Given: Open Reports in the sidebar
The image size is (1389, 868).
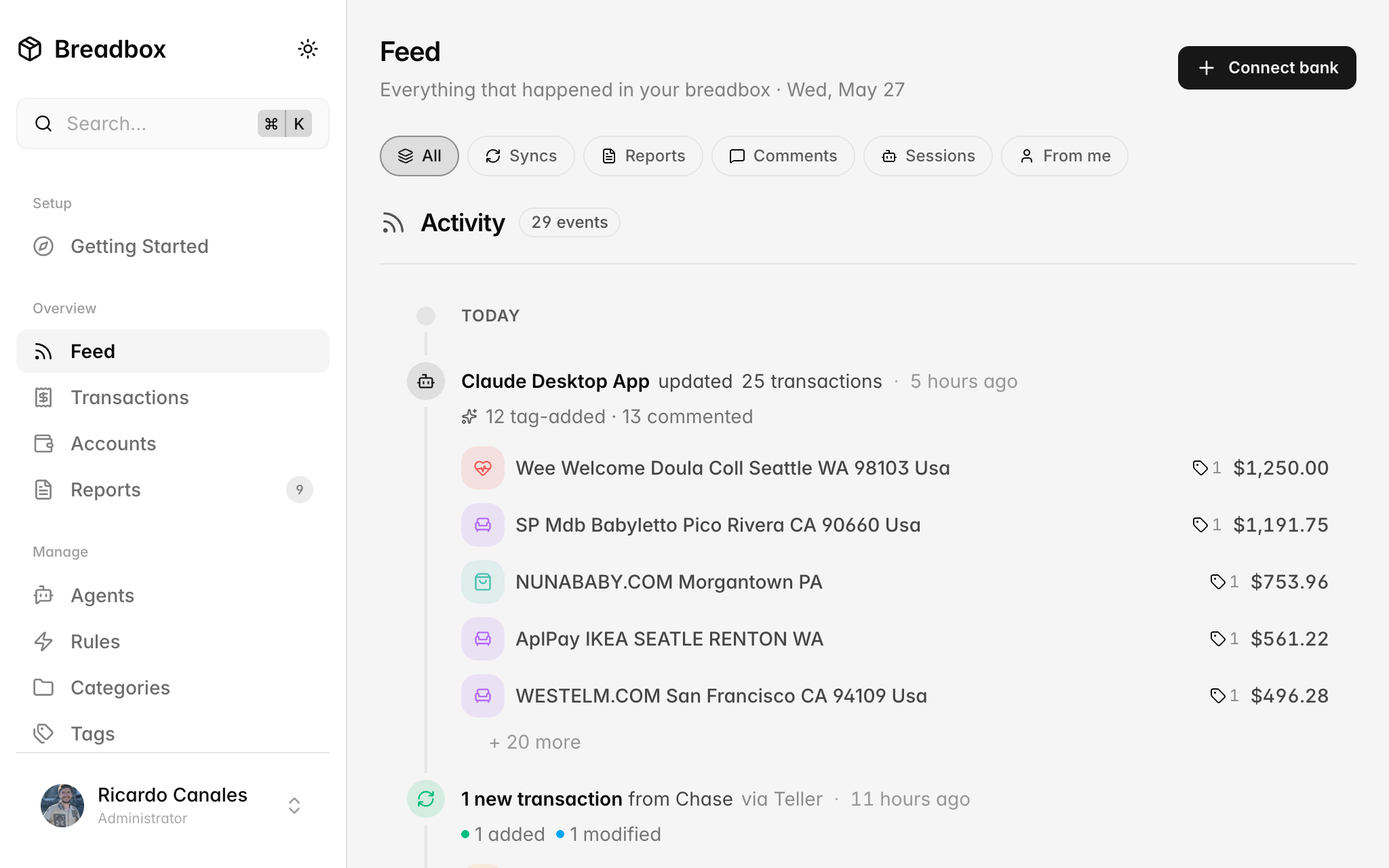Looking at the screenshot, I should click(x=173, y=490).
